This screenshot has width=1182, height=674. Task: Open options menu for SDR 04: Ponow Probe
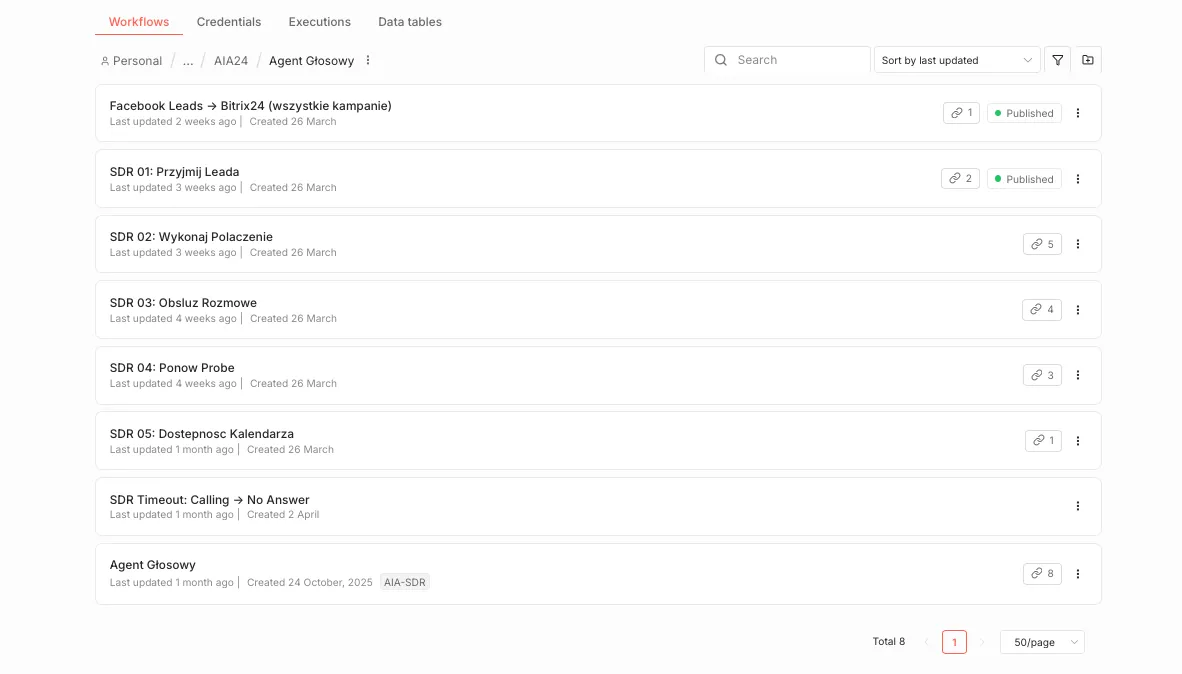(1078, 375)
